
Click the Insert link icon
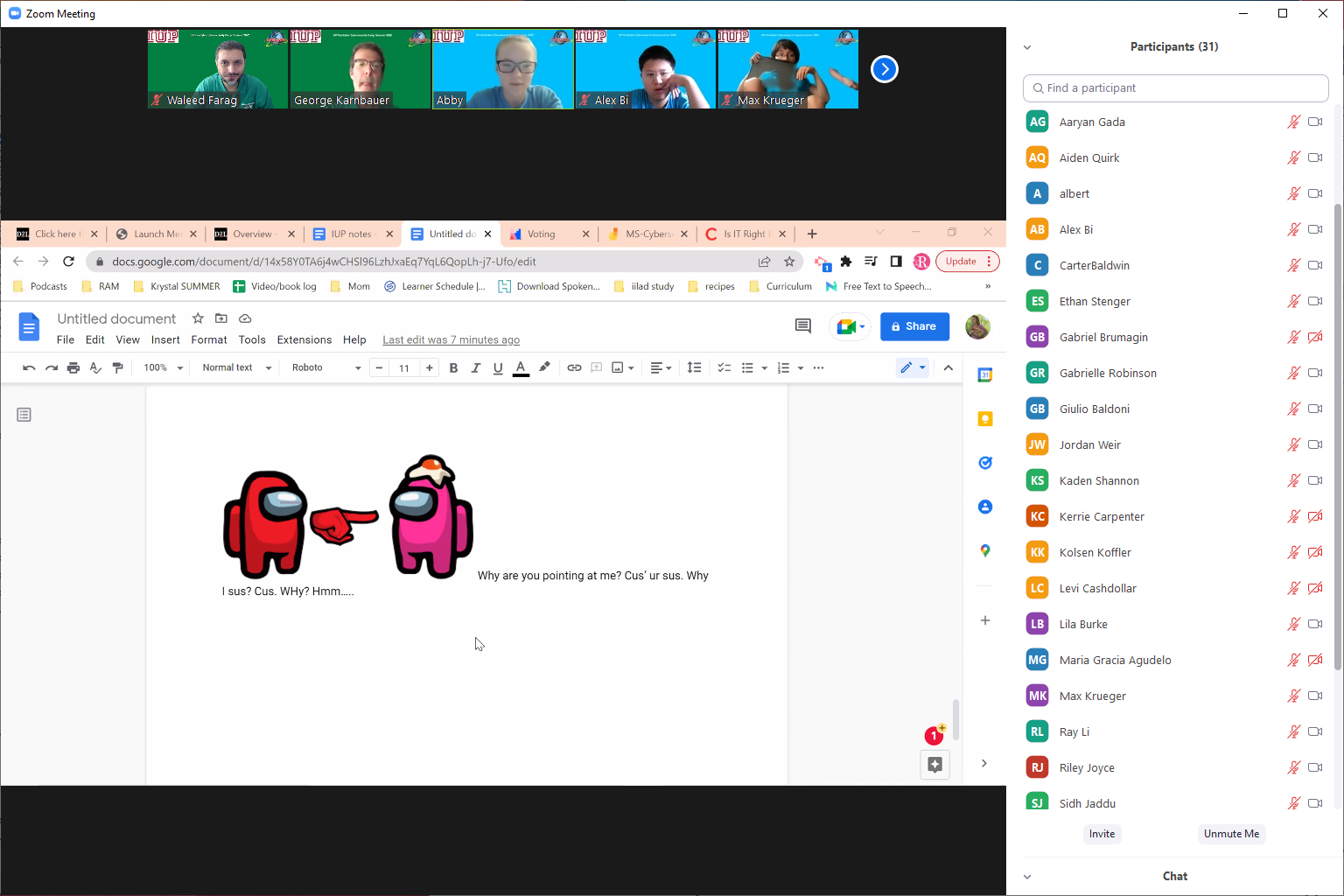point(574,368)
